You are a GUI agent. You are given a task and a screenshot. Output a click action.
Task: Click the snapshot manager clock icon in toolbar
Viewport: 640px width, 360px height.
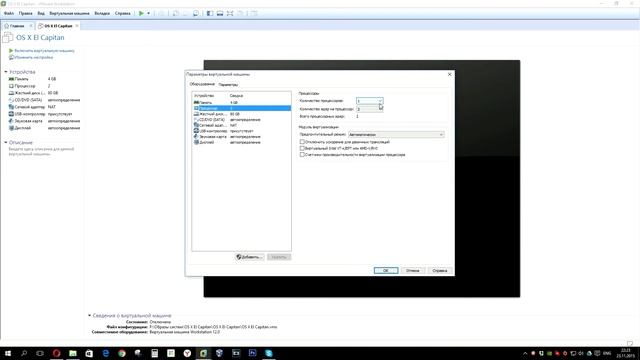[196, 13]
